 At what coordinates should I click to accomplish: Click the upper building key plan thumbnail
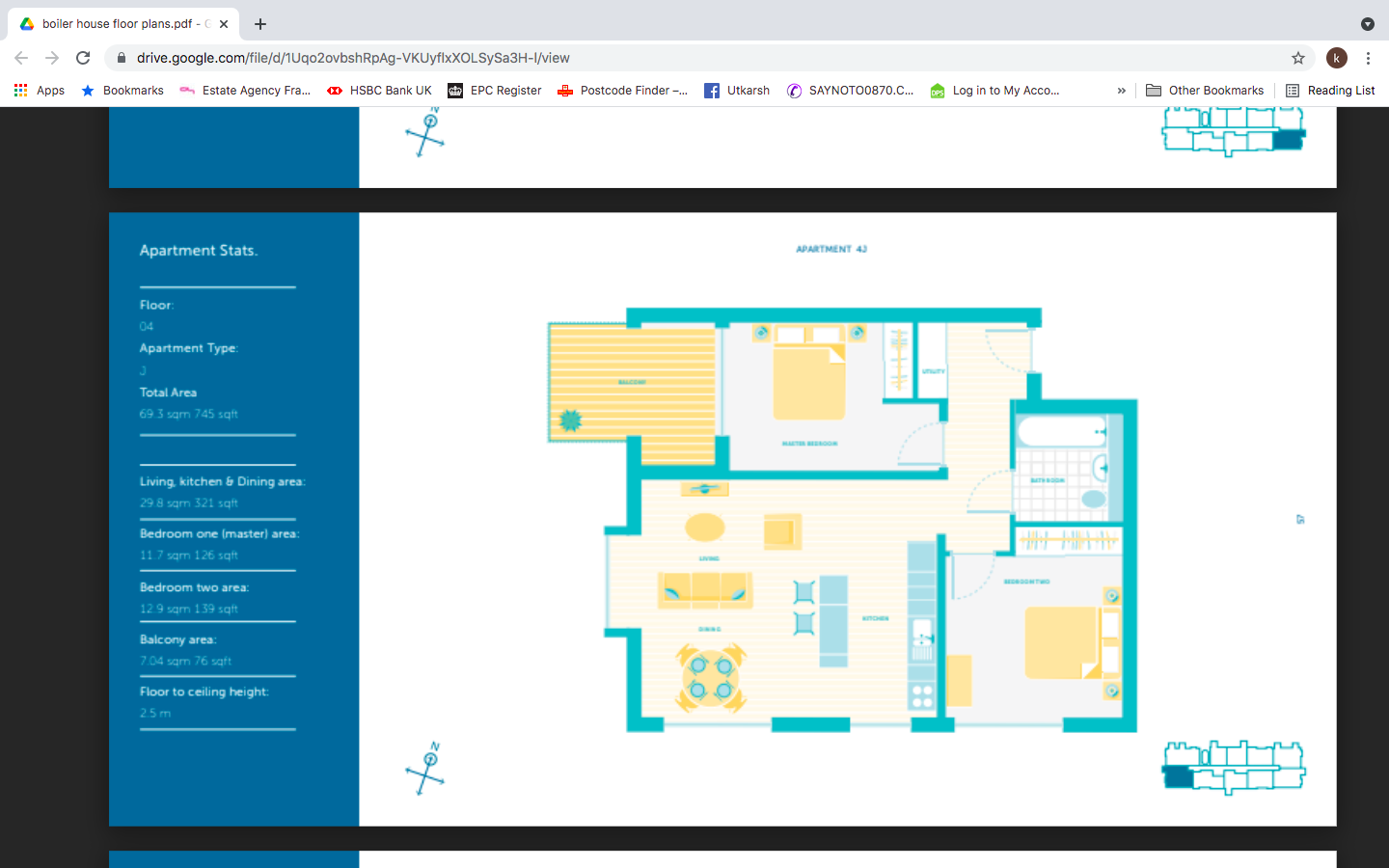1234,131
